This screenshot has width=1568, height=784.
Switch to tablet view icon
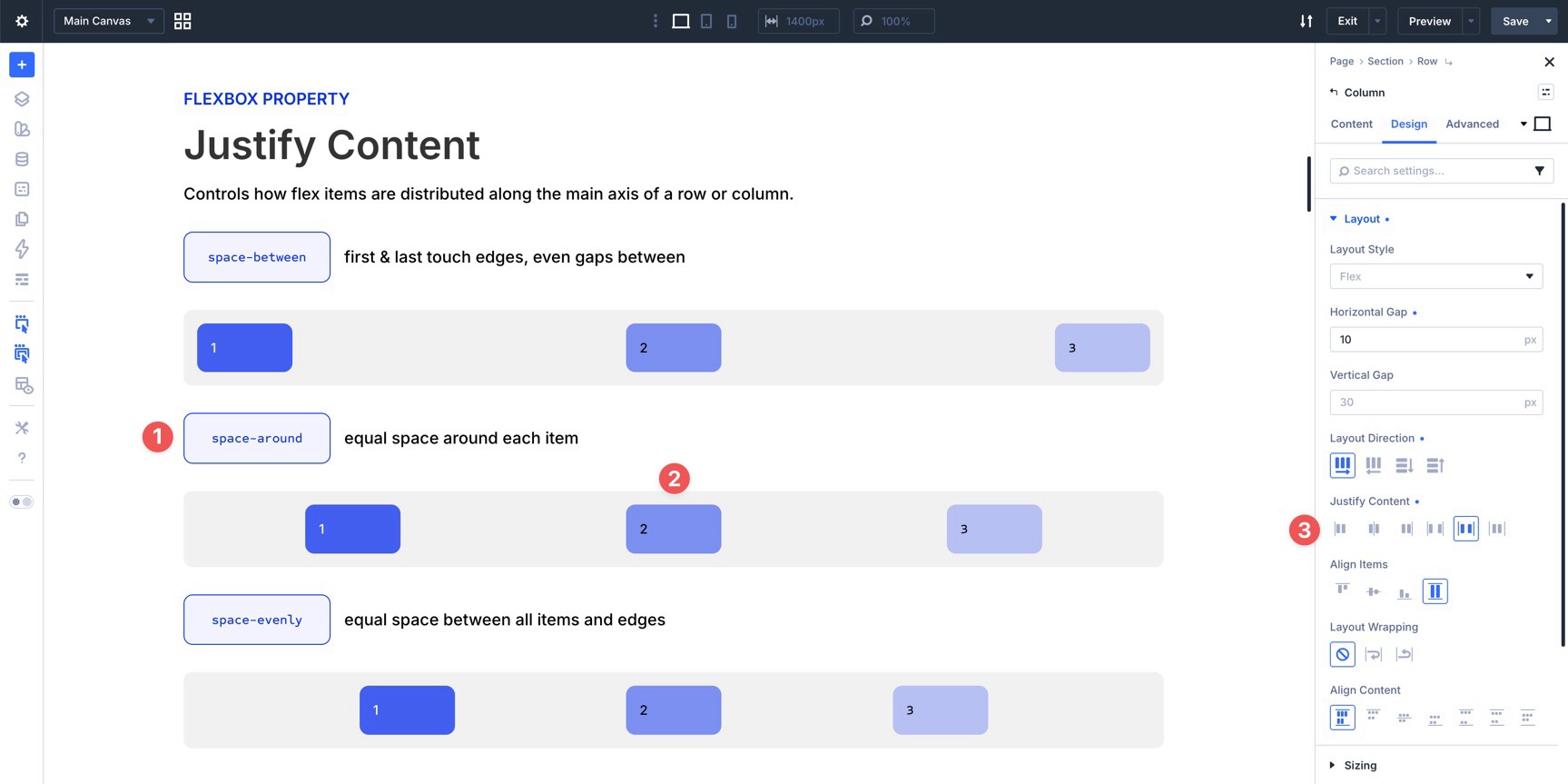(x=706, y=21)
